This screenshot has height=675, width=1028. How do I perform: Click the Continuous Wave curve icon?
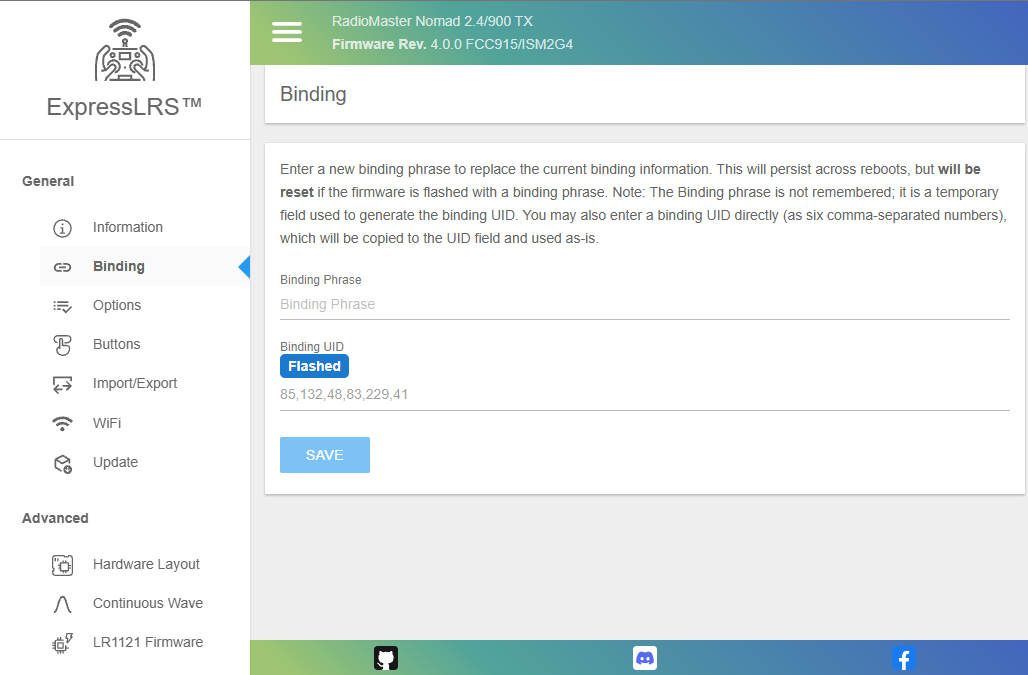pyautogui.click(x=62, y=604)
